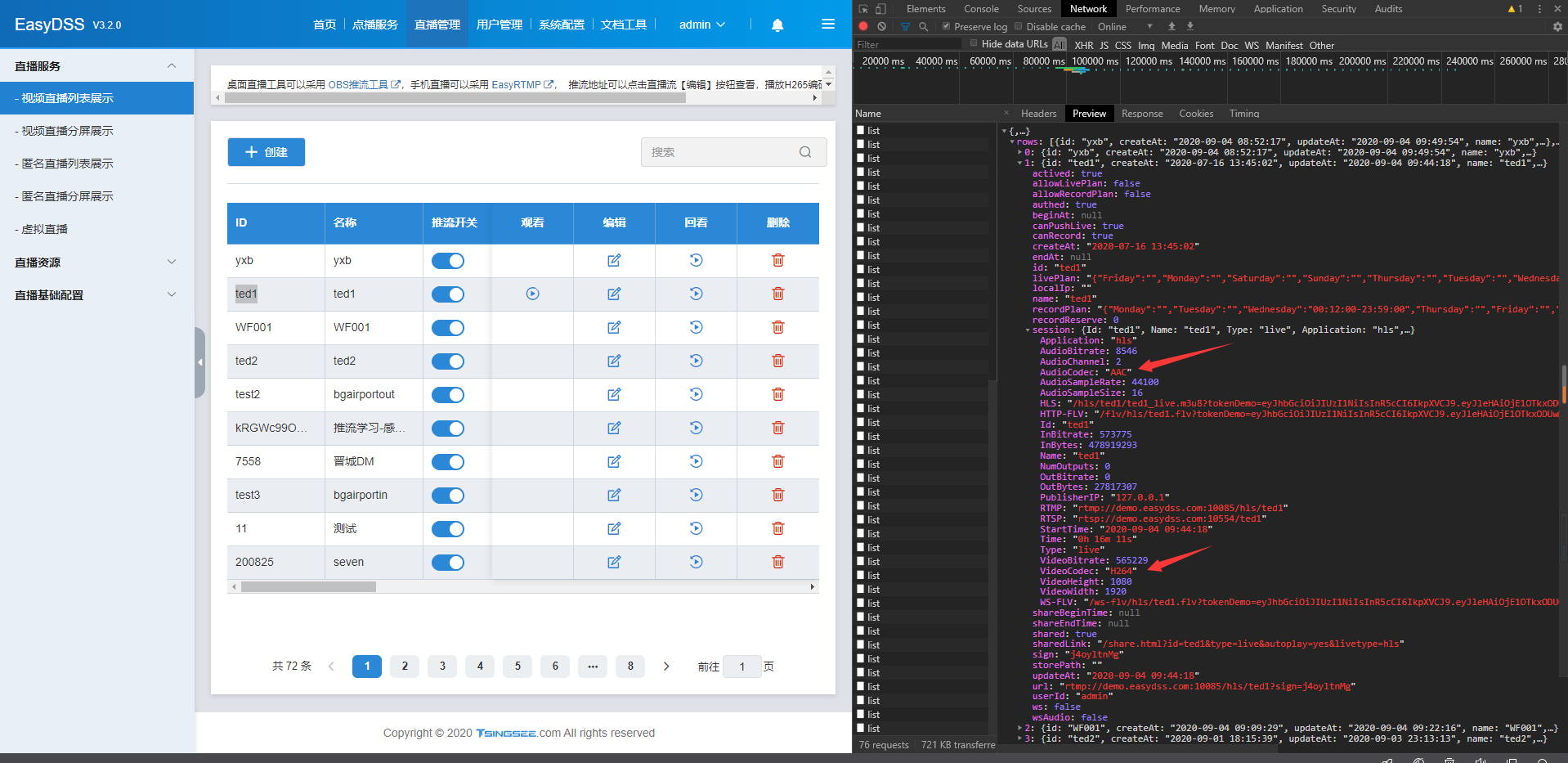
Task: Delete the WF001 stream via trash icon
Action: (778, 327)
